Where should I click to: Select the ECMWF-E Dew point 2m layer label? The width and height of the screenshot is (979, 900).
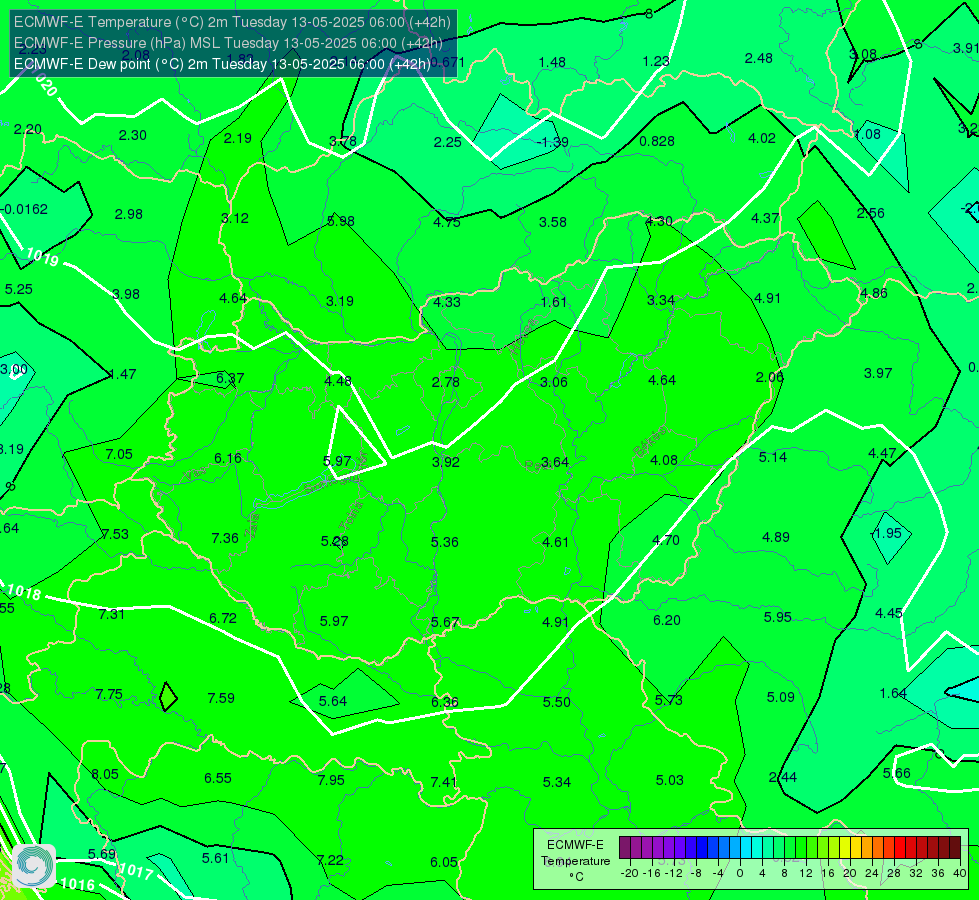[222, 64]
